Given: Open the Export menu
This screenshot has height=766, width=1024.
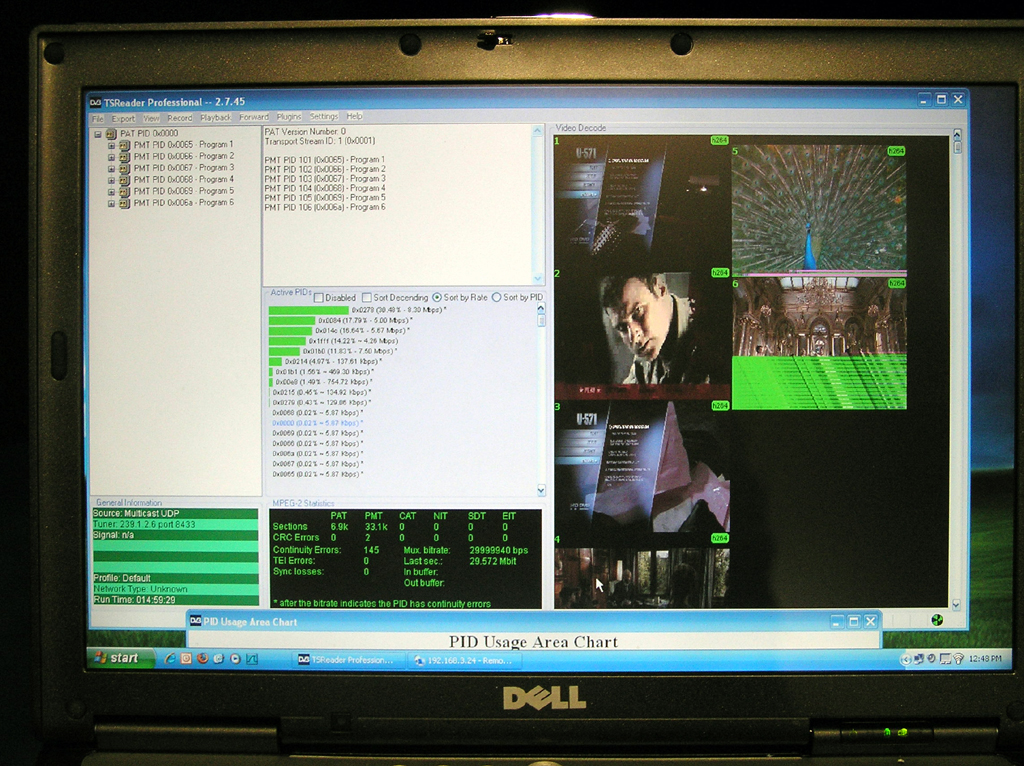Looking at the screenshot, I should [123, 119].
